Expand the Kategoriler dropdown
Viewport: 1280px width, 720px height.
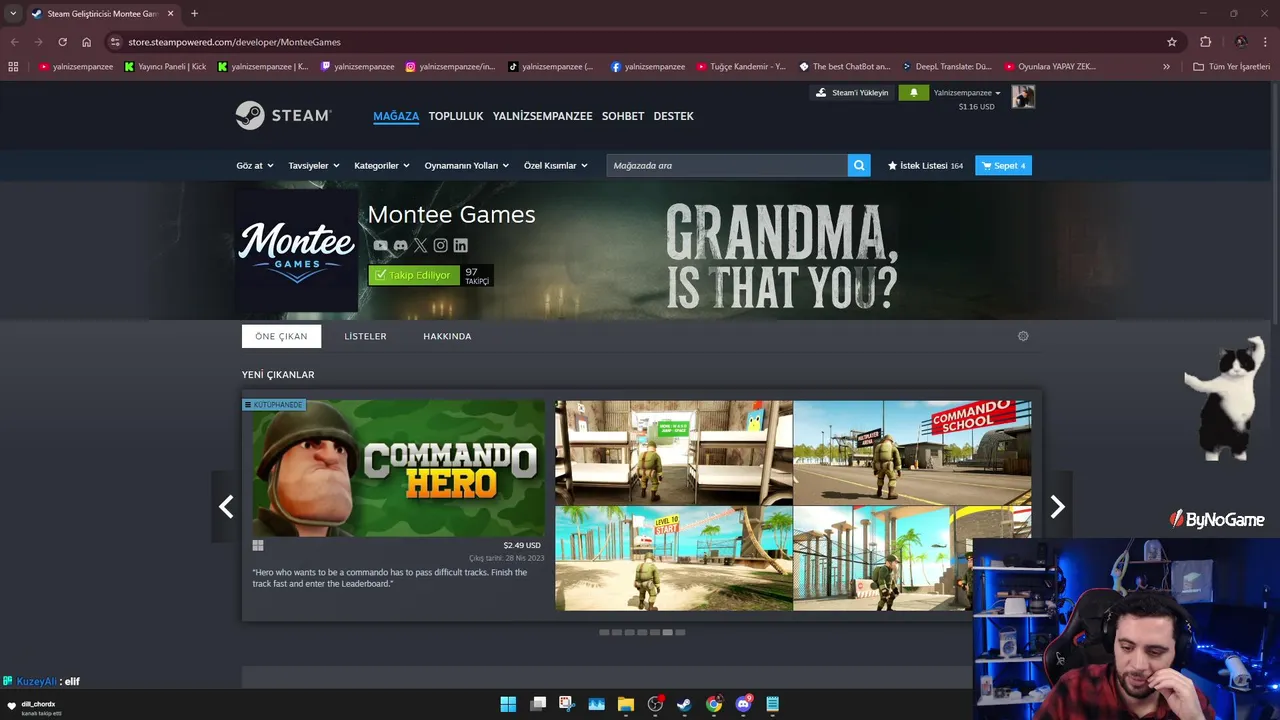coord(382,165)
